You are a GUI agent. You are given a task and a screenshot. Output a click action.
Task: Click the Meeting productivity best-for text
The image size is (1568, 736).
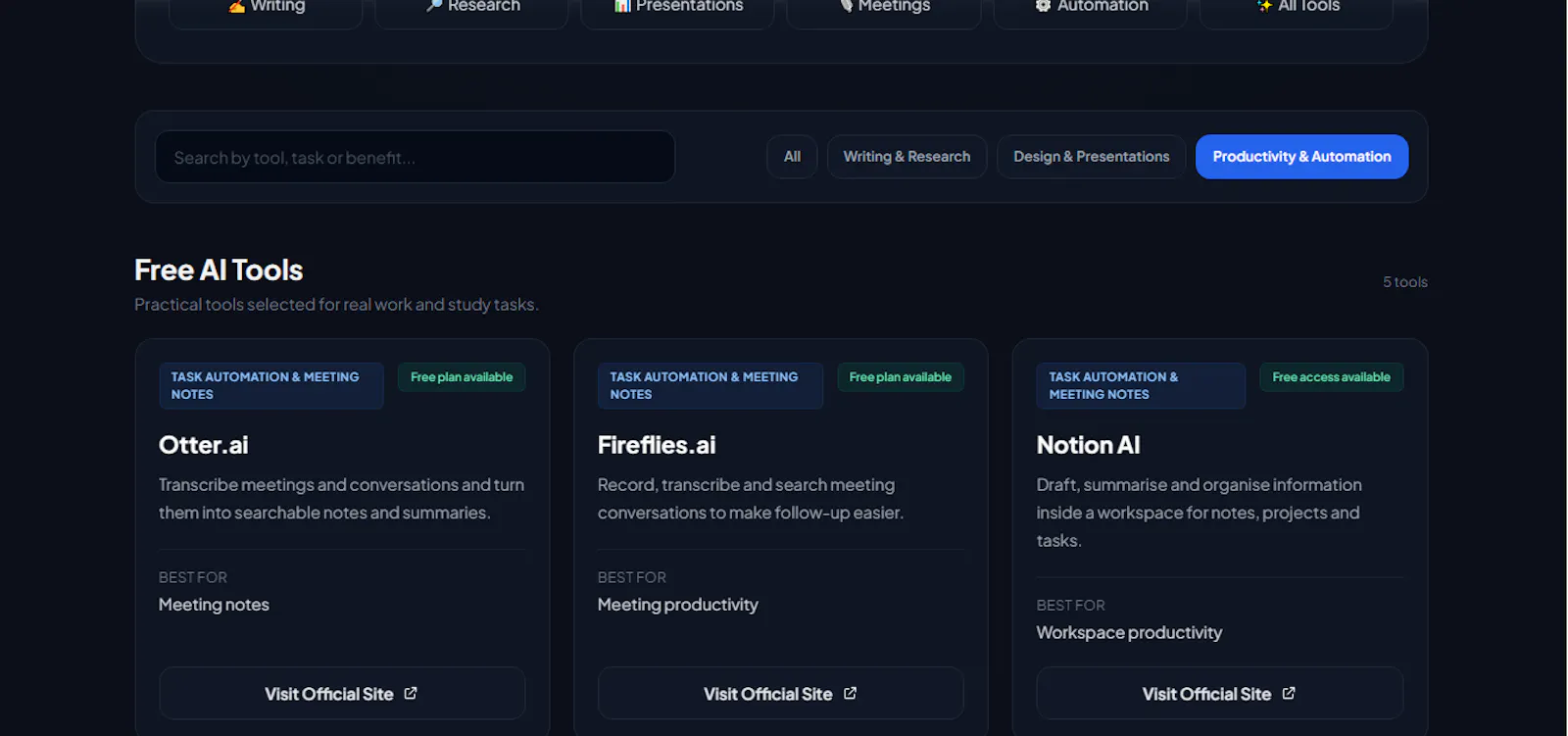click(678, 606)
